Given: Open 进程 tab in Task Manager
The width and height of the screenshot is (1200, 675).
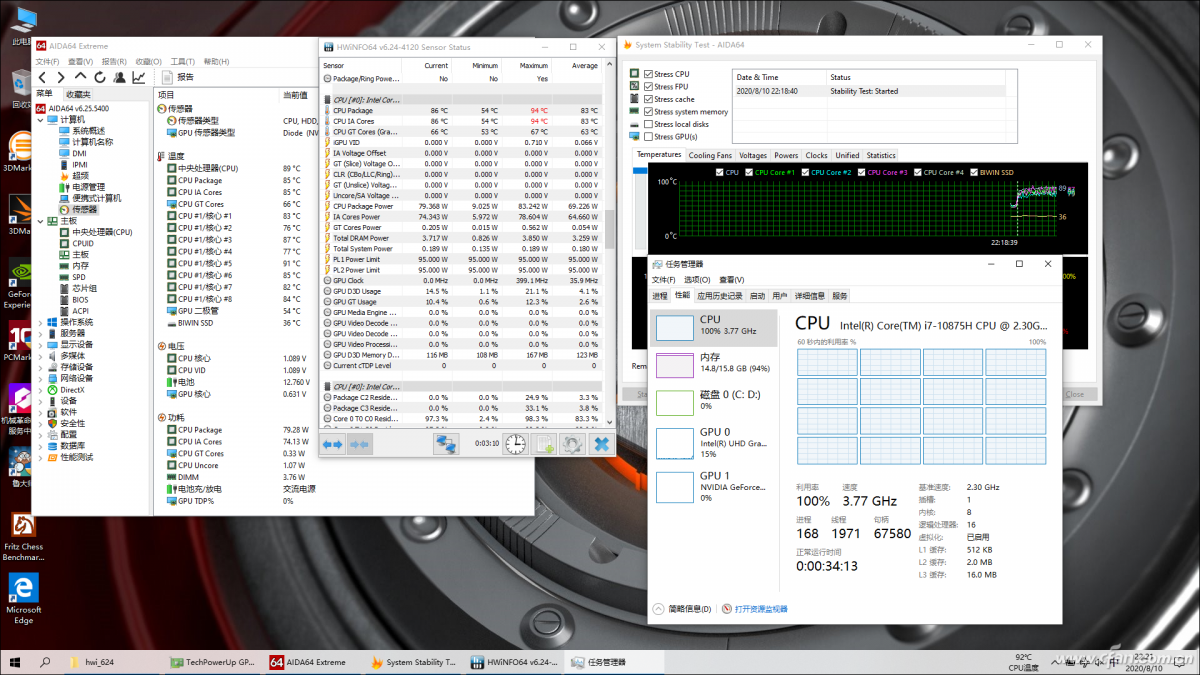Looking at the screenshot, I should (659, 296).
